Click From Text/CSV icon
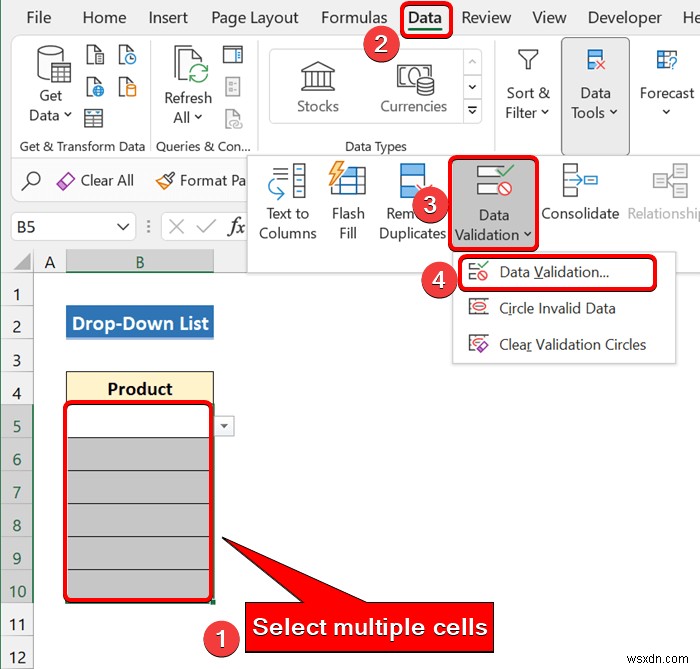This screenshot has height=669, width=700. pos(95,55)
